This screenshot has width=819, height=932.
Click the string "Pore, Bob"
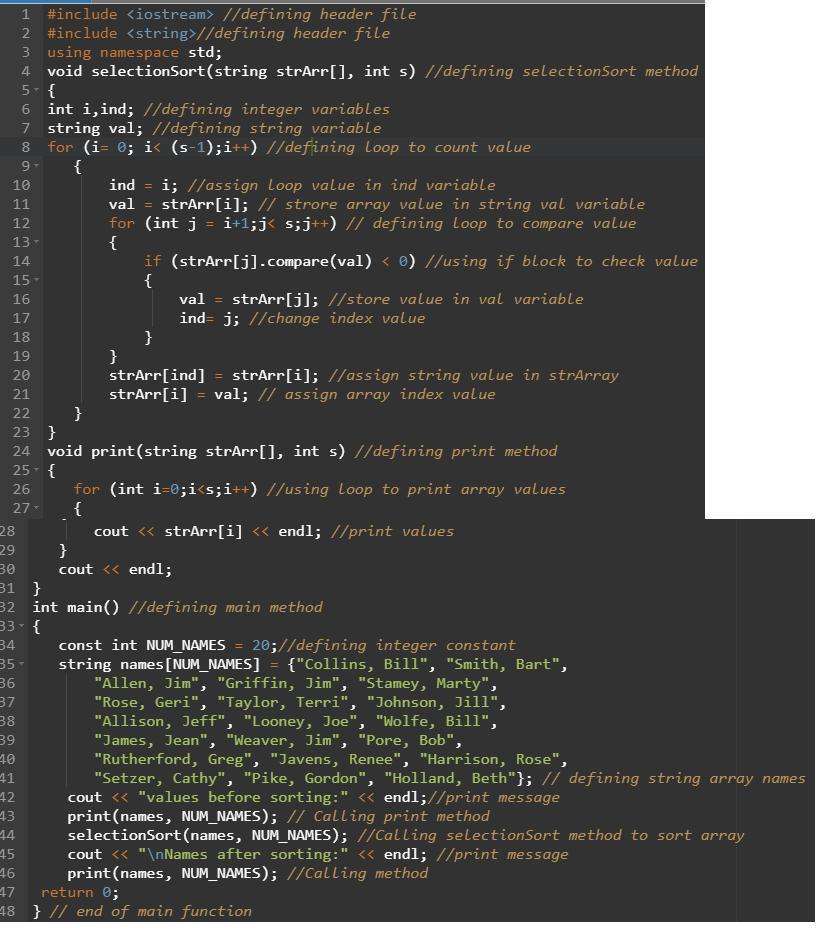pos(406,741)
